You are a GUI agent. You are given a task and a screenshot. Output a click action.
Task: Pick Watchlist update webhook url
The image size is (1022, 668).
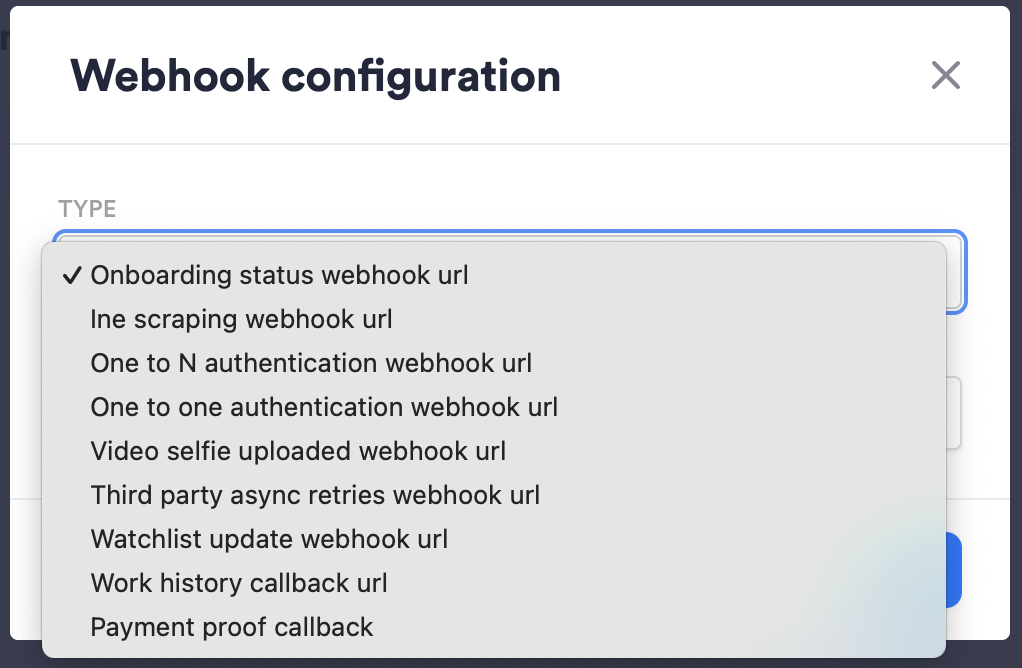(269, 539)
